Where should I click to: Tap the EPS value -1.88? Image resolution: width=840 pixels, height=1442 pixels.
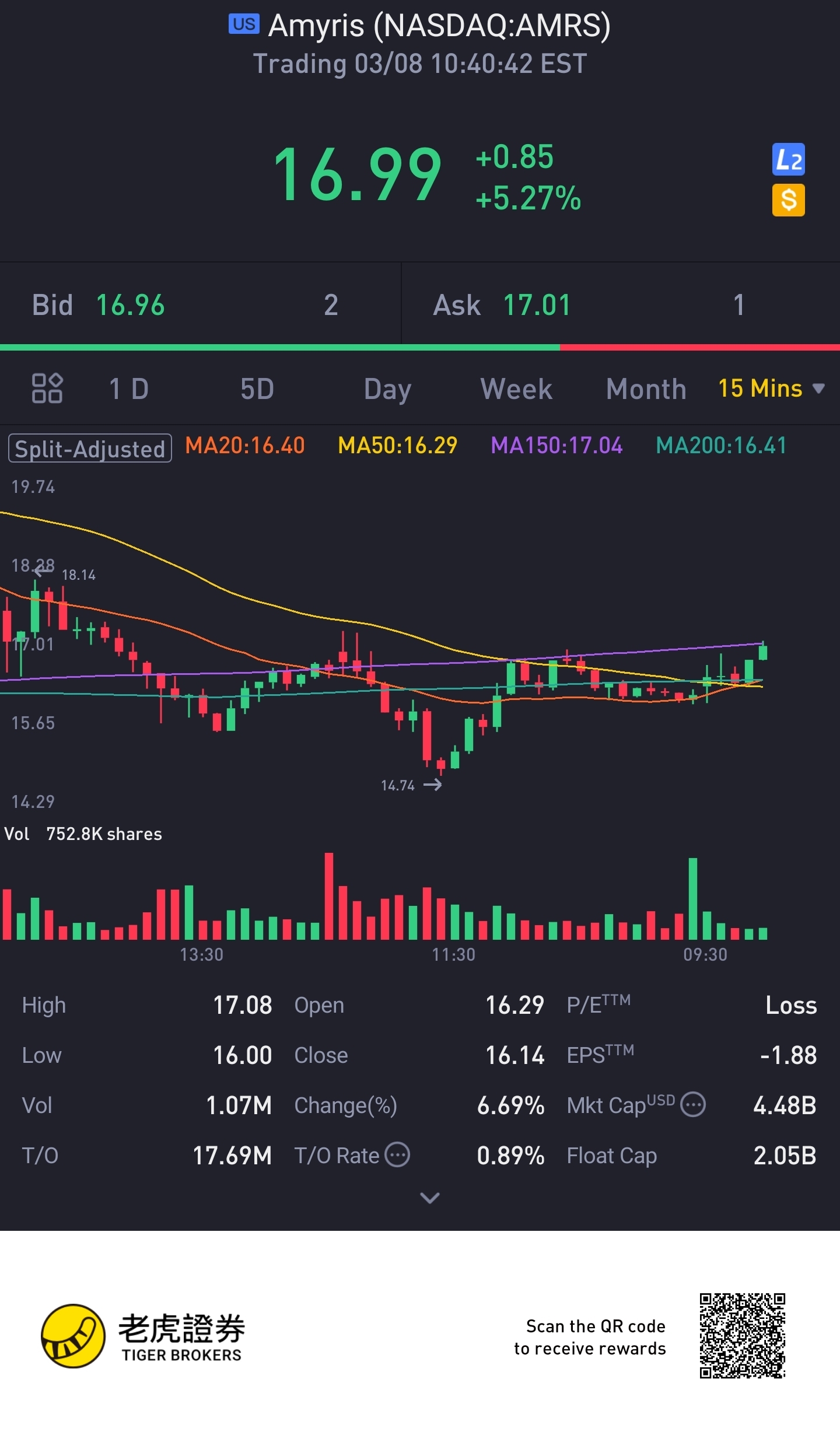(x=788, y=1055)
